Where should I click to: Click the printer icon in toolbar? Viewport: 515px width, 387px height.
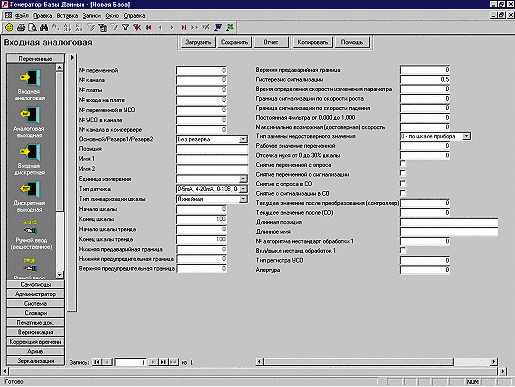click(21, 27)
